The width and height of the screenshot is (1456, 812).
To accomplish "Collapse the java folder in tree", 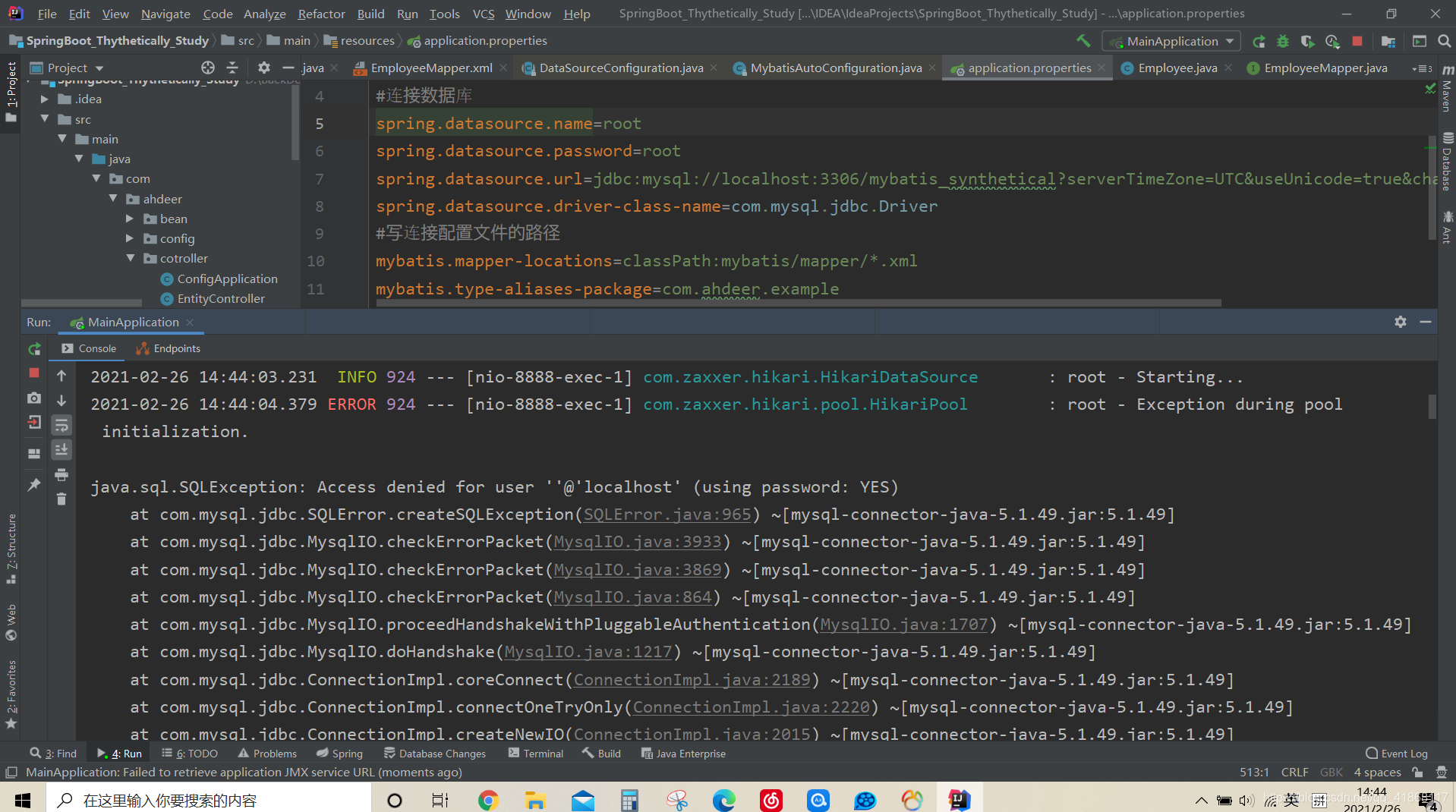I will tap(79, 159).
